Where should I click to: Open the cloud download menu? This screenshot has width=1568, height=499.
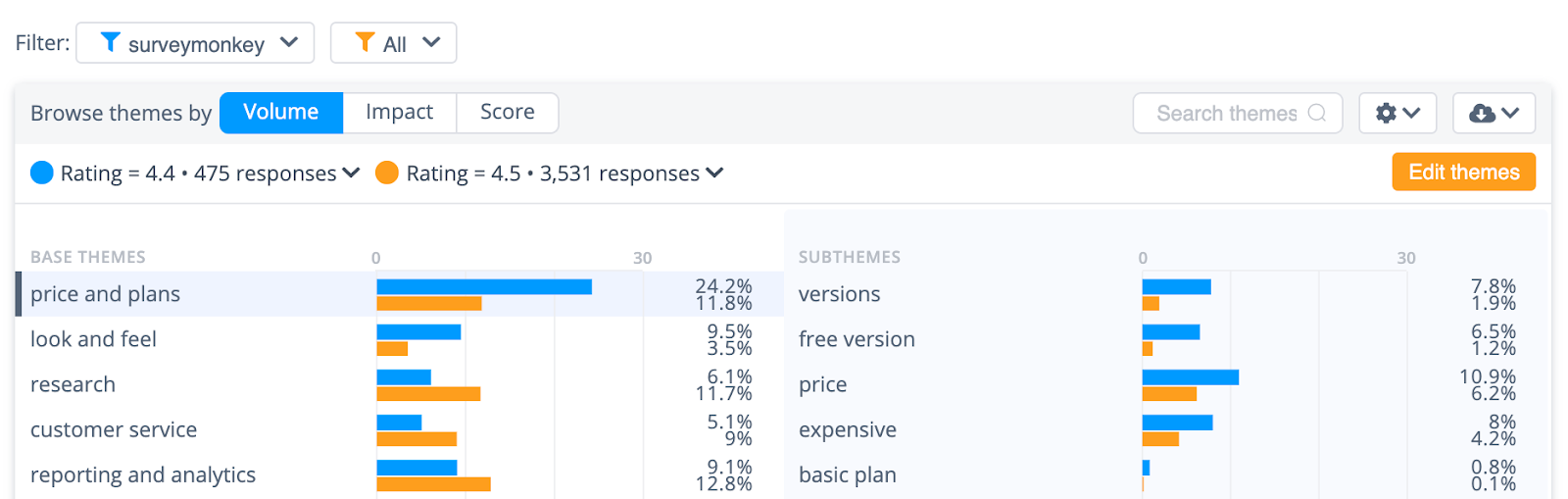1494,113
